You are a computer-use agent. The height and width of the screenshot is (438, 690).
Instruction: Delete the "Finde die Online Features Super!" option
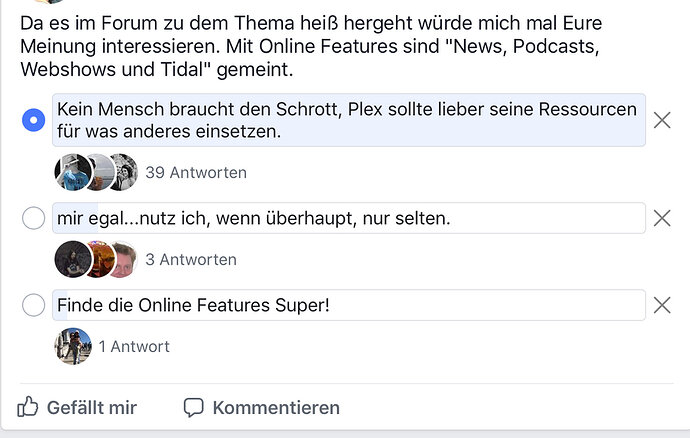point(661,305)
